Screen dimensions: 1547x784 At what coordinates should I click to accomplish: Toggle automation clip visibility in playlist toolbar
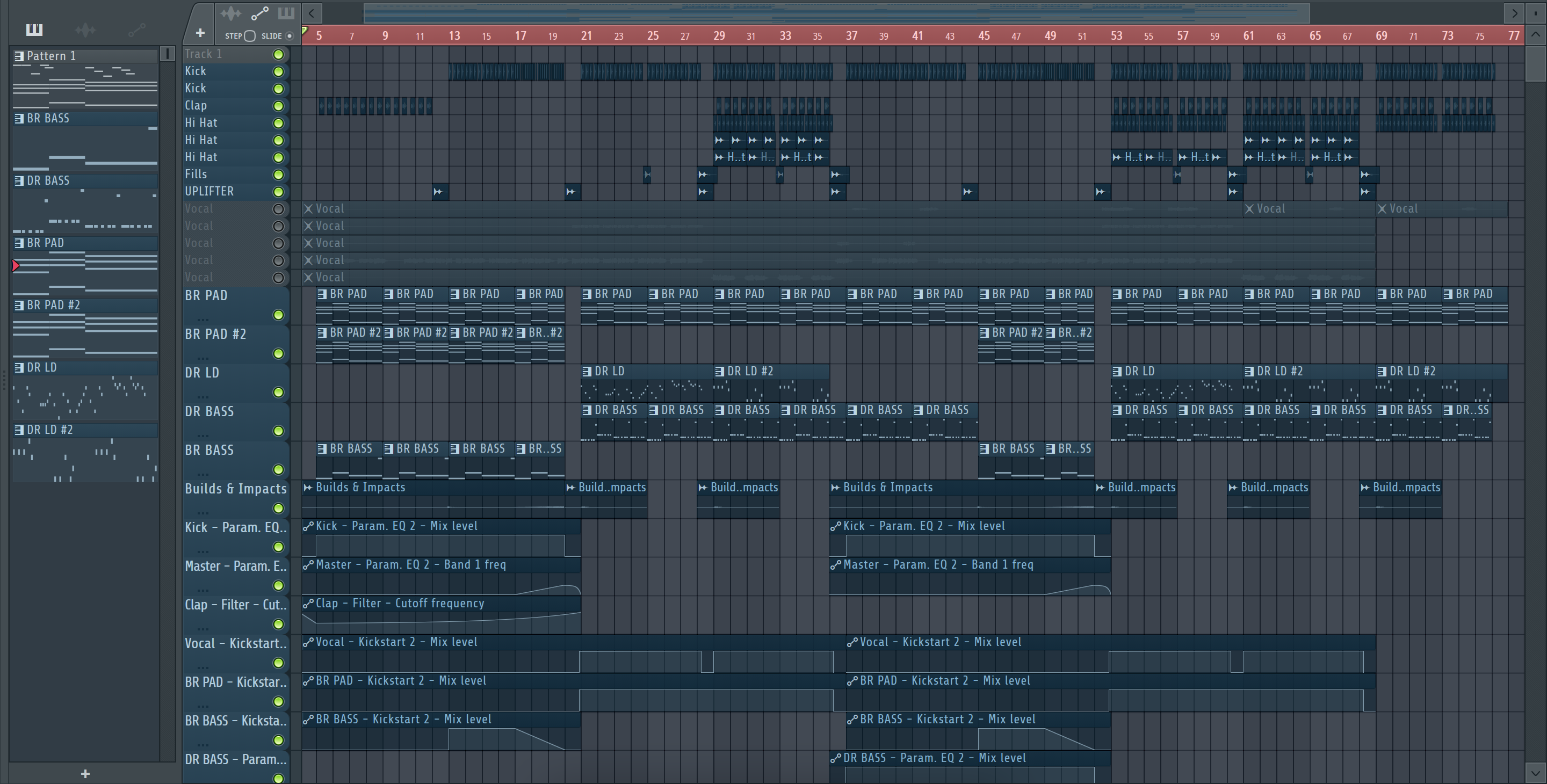(259, 13)
